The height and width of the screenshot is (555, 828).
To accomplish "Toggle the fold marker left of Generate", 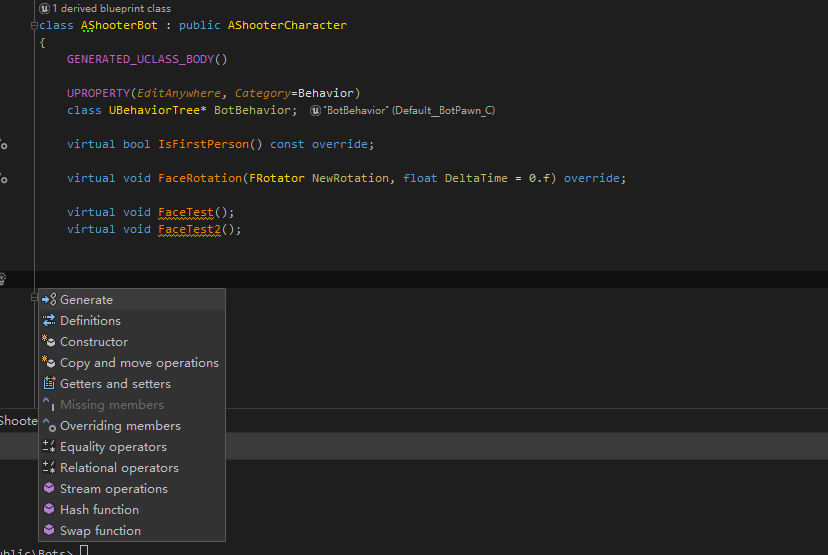I will pos(35,297).
